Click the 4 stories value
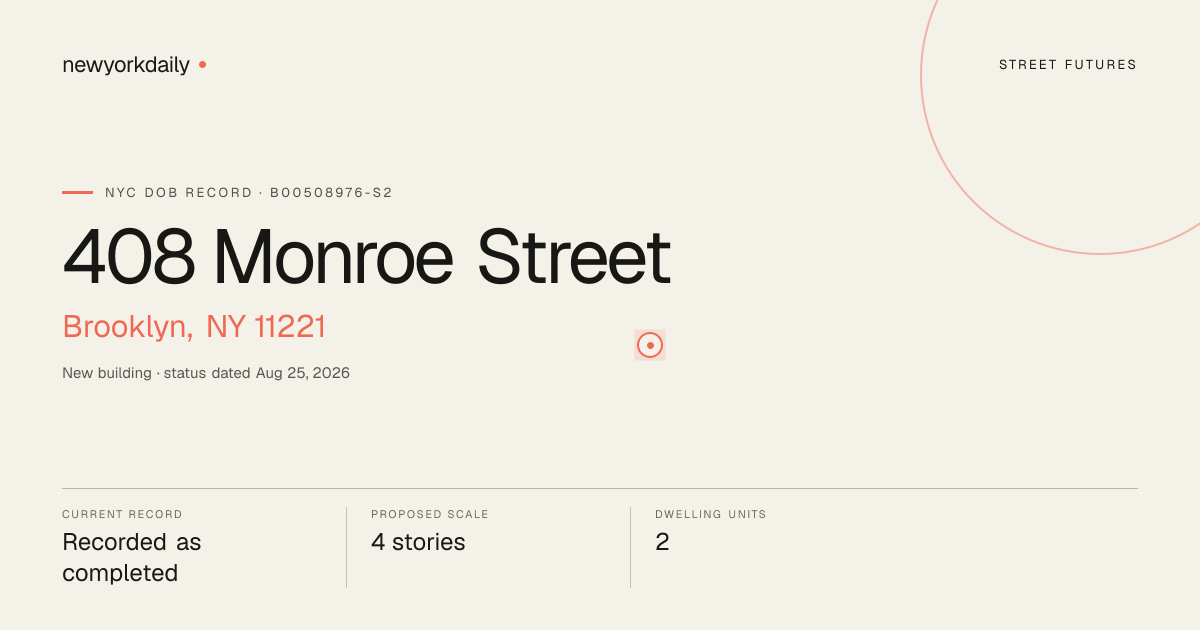This screenshot has height=630, width=1200. click(x=418, y=542)
